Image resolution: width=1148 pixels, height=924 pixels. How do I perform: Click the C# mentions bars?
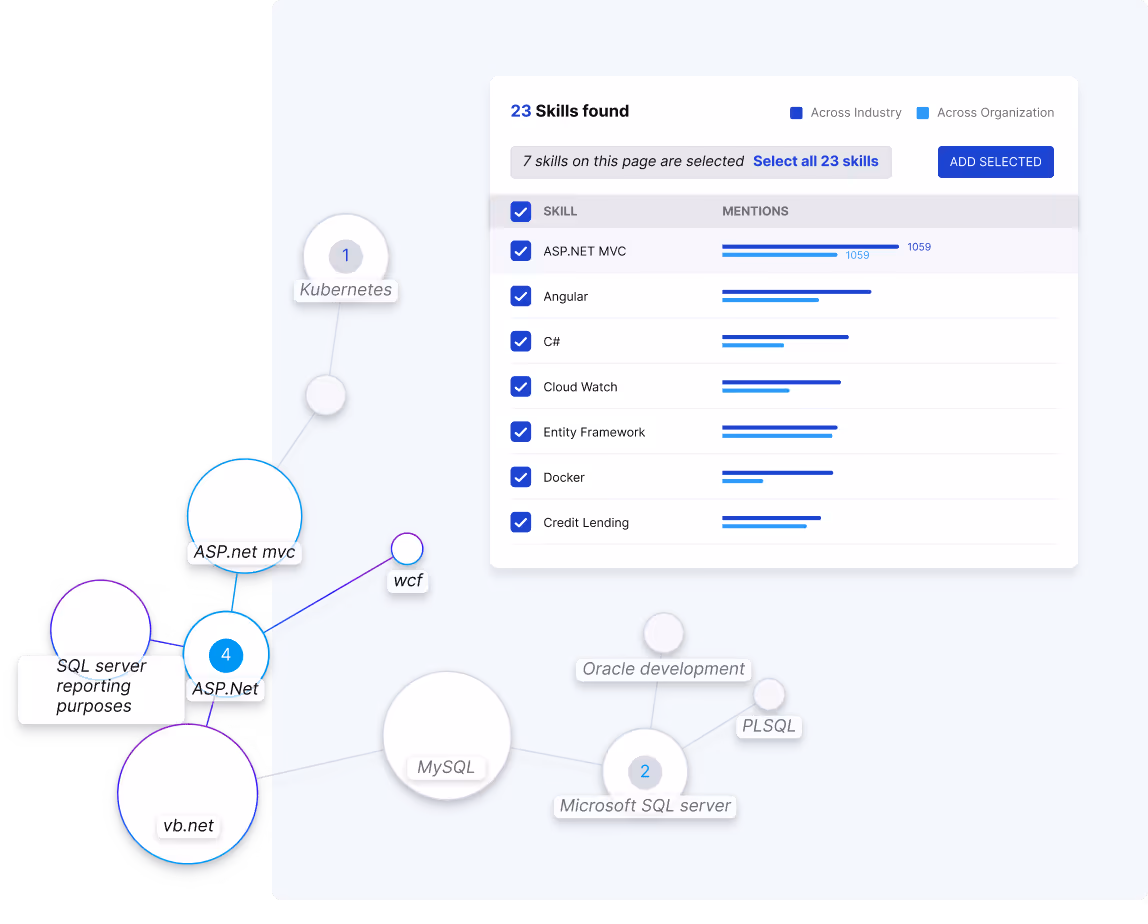point(786,341)
